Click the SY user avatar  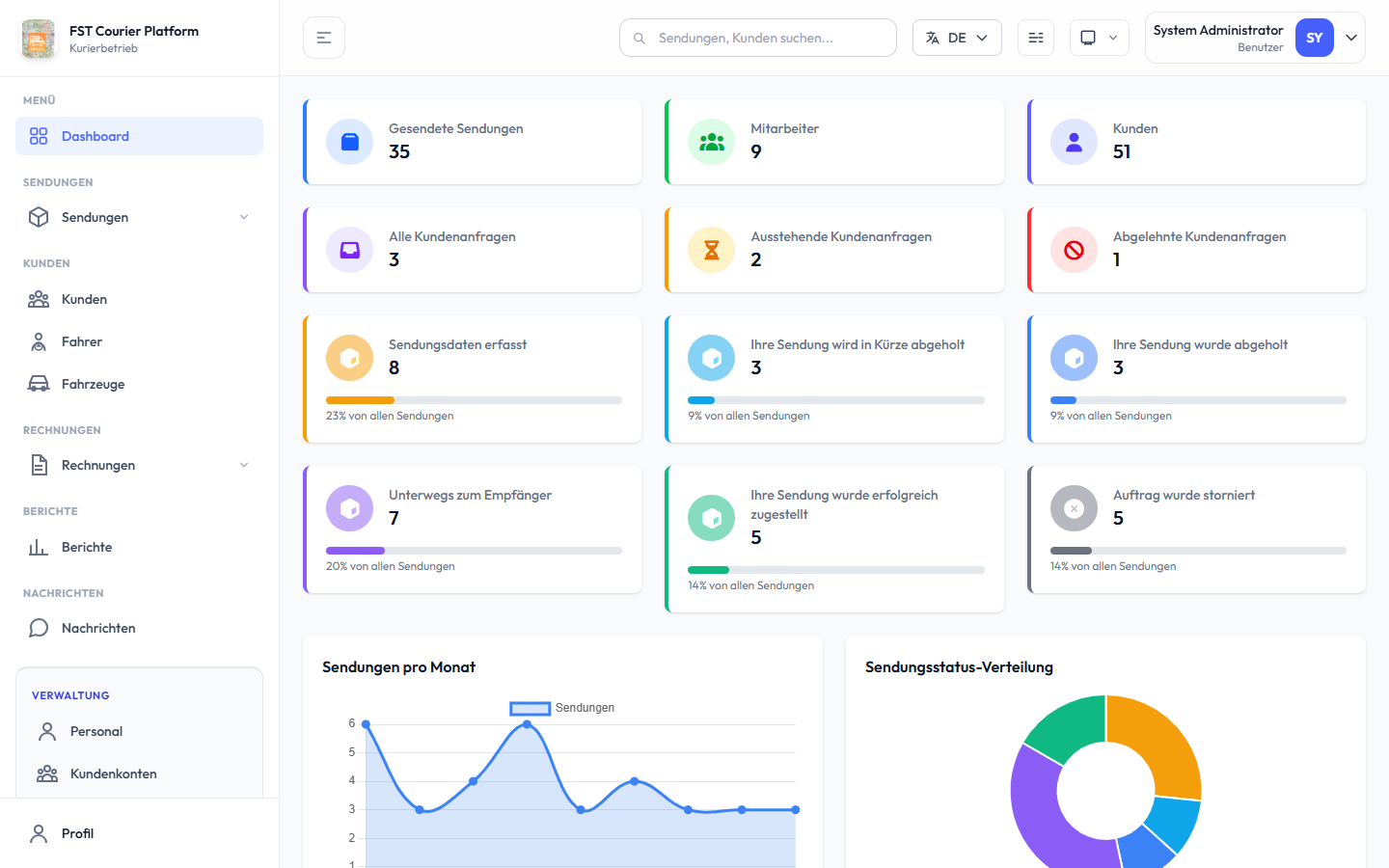[x=1314, y=38]
